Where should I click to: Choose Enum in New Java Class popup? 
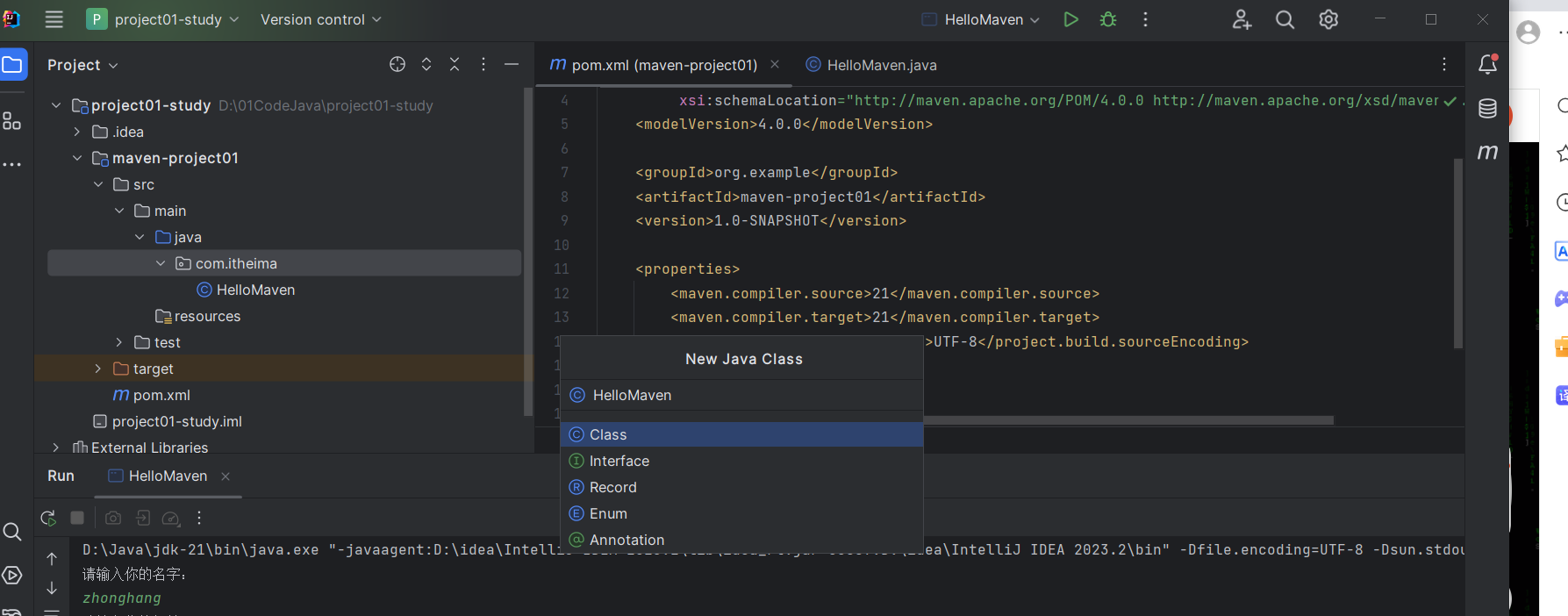click(742, 513)
